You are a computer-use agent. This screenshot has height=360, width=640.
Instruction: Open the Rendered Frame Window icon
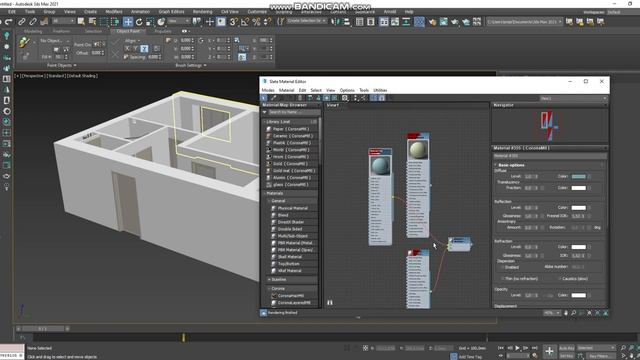pyautogui.click(x=443, y=22)
